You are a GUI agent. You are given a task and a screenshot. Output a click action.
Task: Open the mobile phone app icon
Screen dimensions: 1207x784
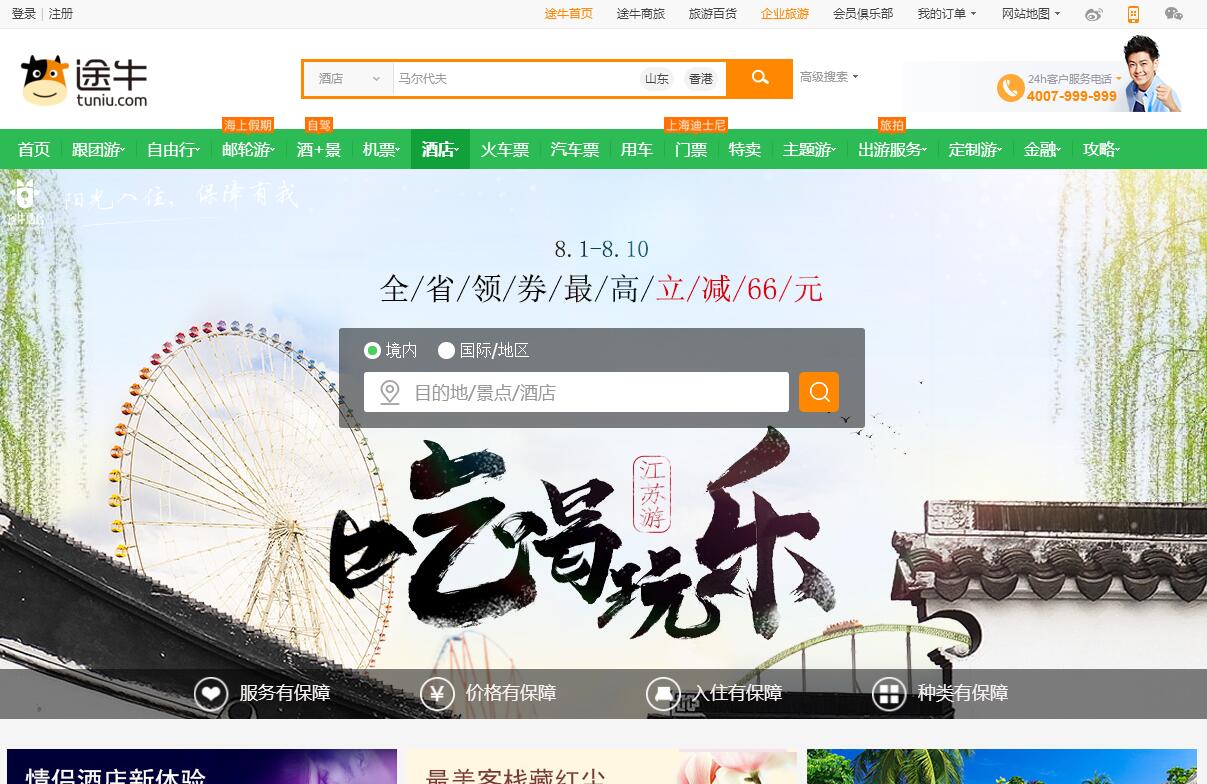point(1133,14)
